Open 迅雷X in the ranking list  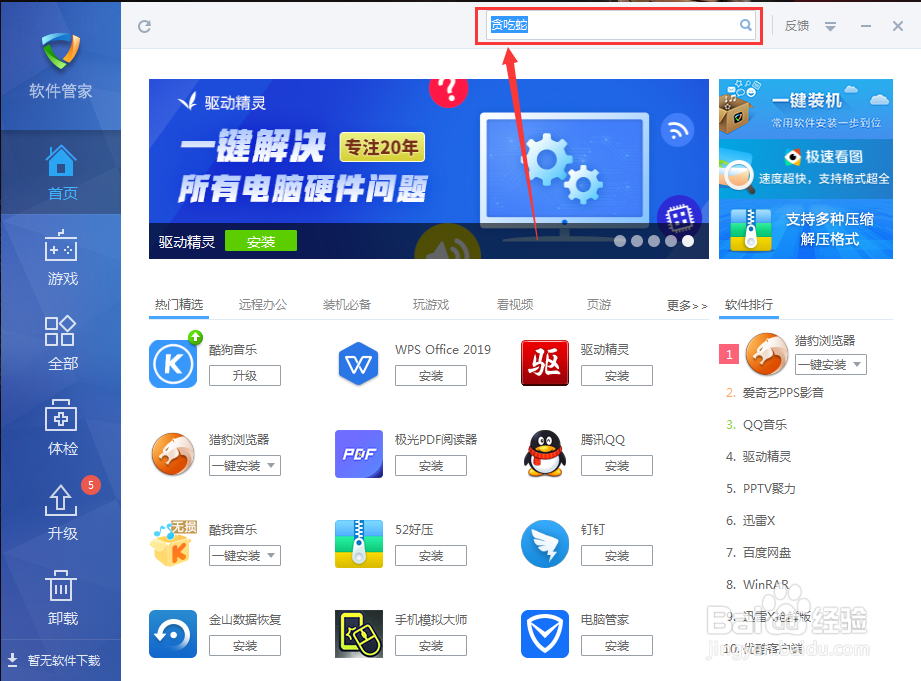pos(759,520)
